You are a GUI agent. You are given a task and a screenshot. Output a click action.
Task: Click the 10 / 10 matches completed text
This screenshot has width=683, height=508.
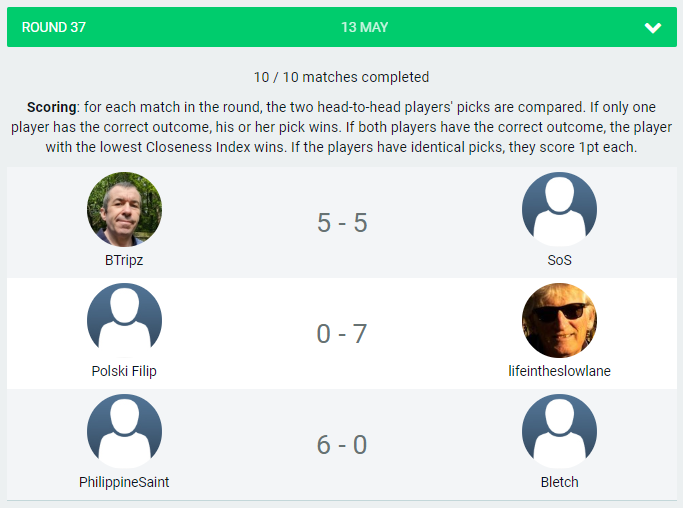pos(342,77)
